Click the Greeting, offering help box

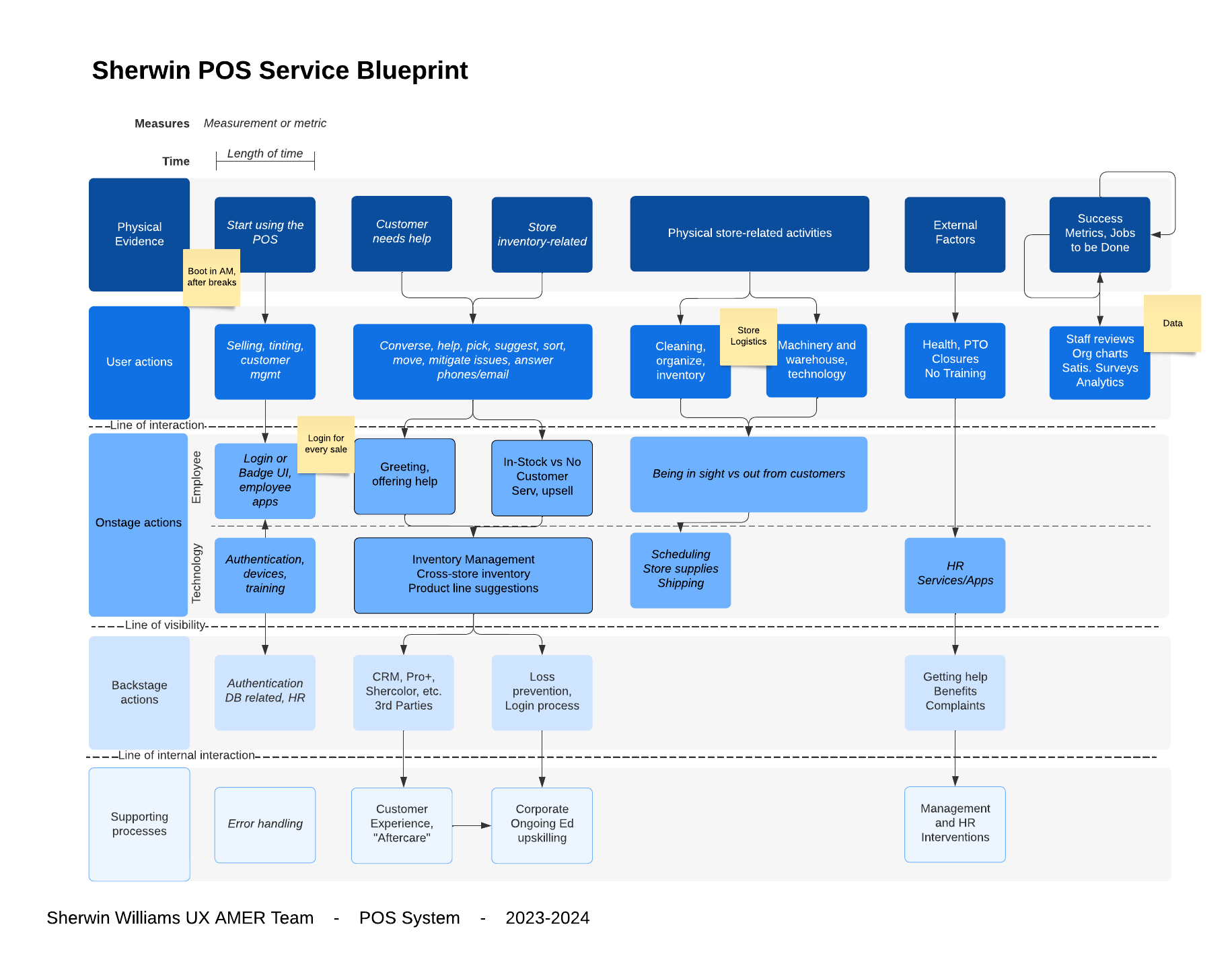pyautogui.click(x=404, y=477)
